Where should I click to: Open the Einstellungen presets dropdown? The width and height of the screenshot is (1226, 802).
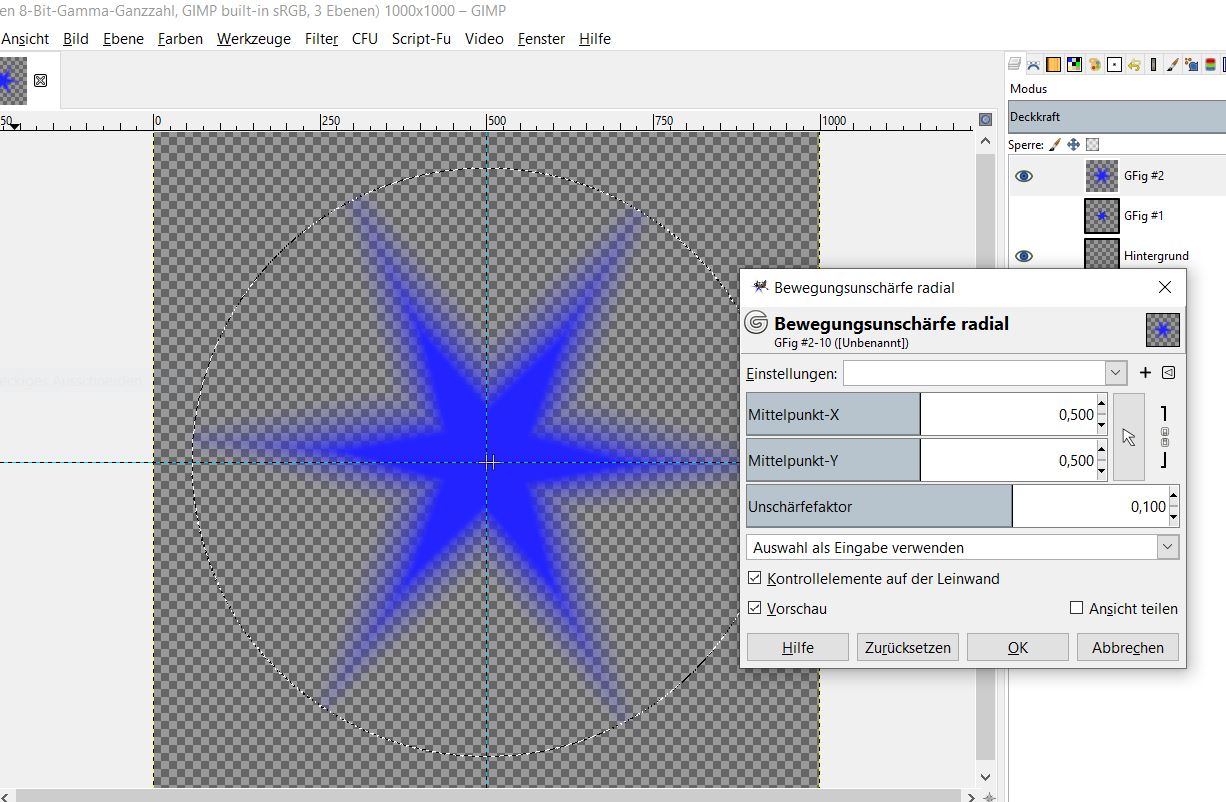(1116, 373)
